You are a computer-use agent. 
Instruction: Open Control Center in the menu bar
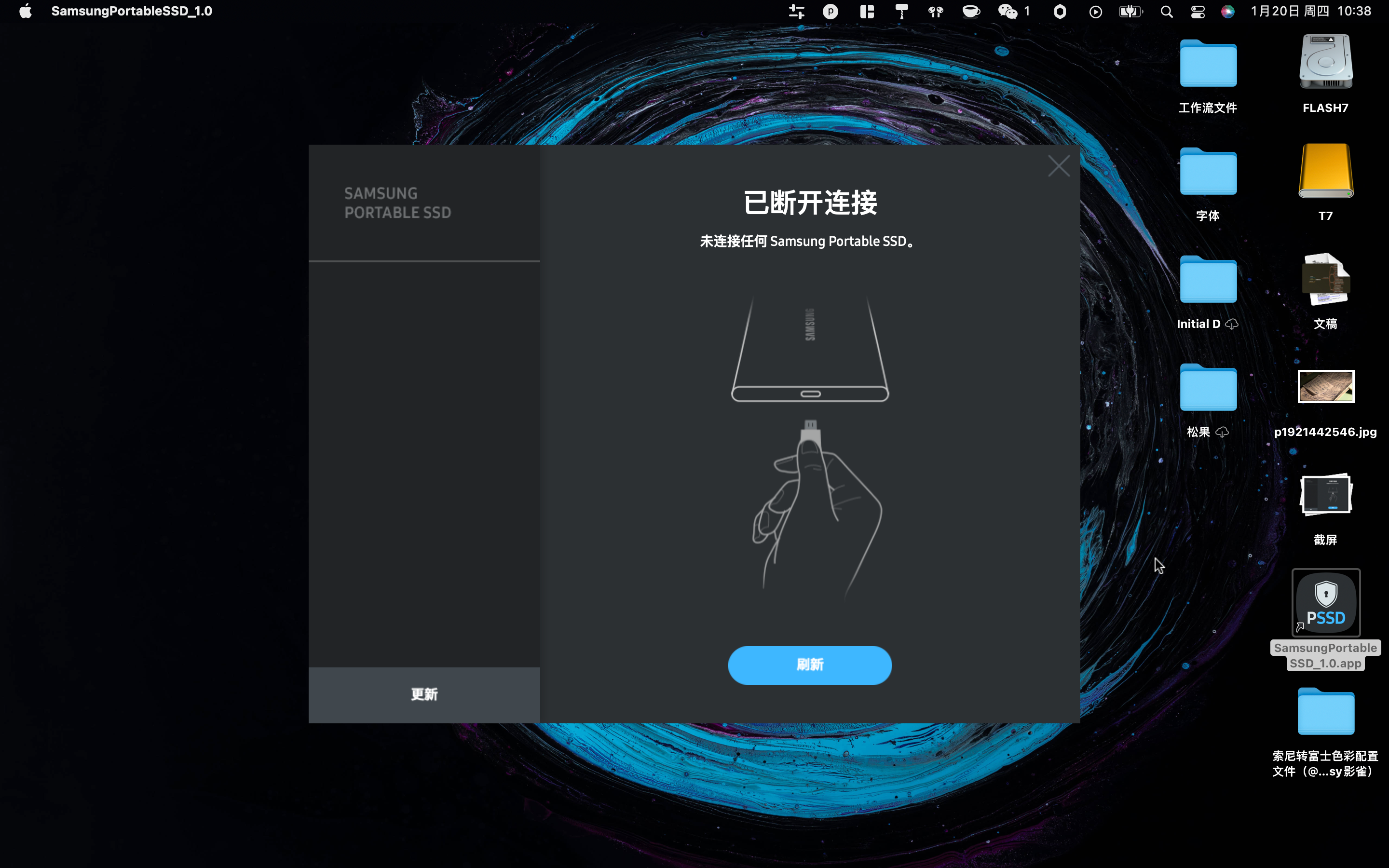pyautogui.click(x=1198, y=12)
